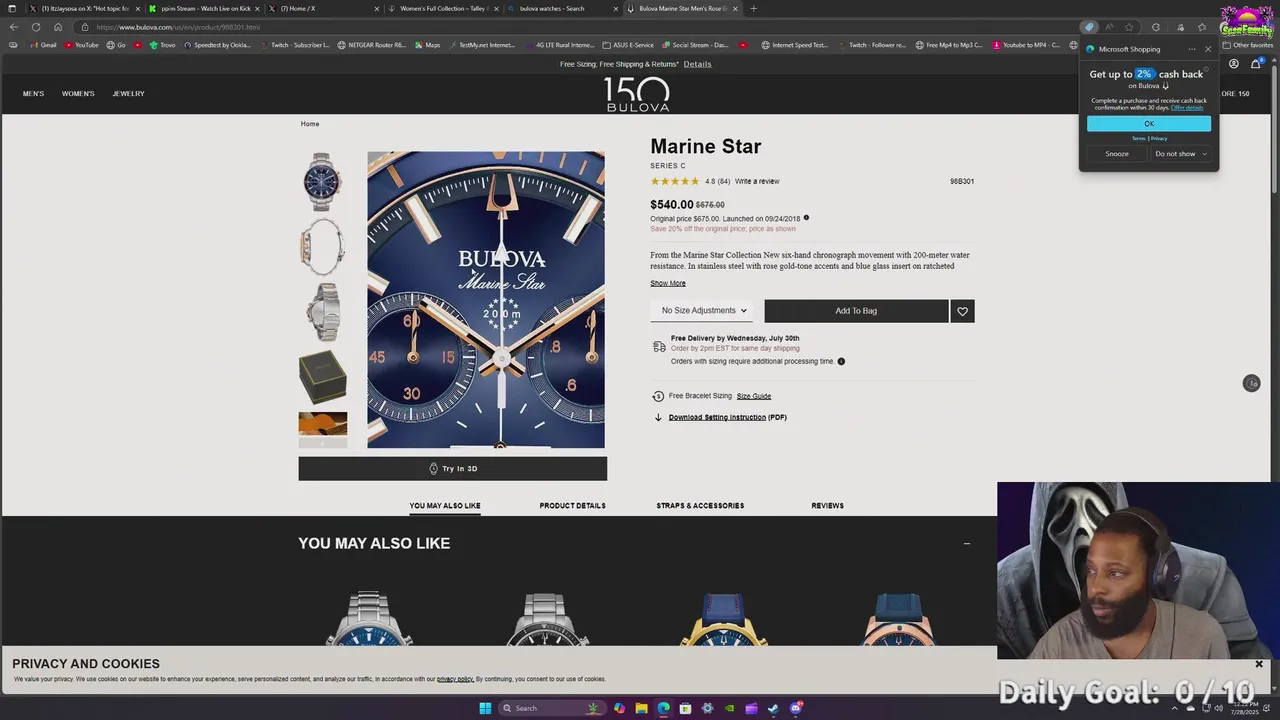Image resolution: width=1280 pixels, height=720 pixels.
Task: Open the privacy policy link
Action: click(x=455, y=679)
